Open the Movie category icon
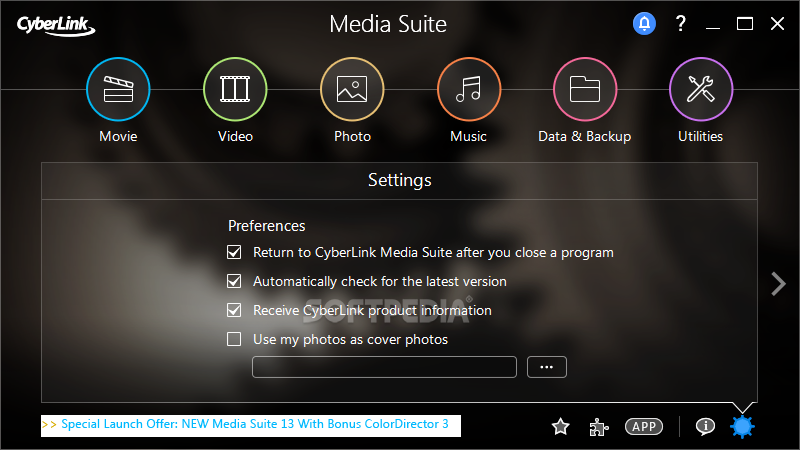 tap(118, 89)
